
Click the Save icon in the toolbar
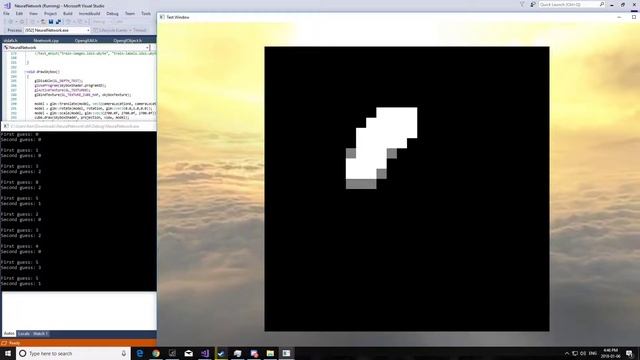click(x=51, y=22)
